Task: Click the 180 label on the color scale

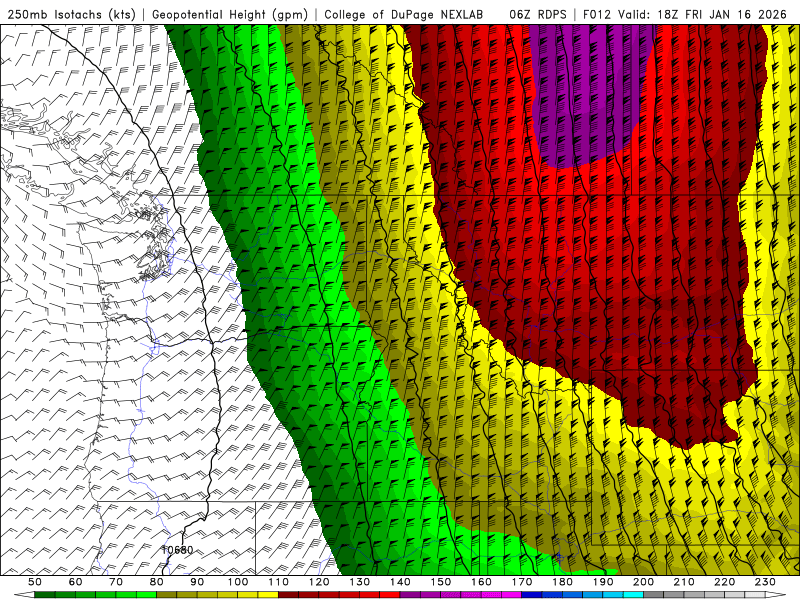Action: (562, 582)
